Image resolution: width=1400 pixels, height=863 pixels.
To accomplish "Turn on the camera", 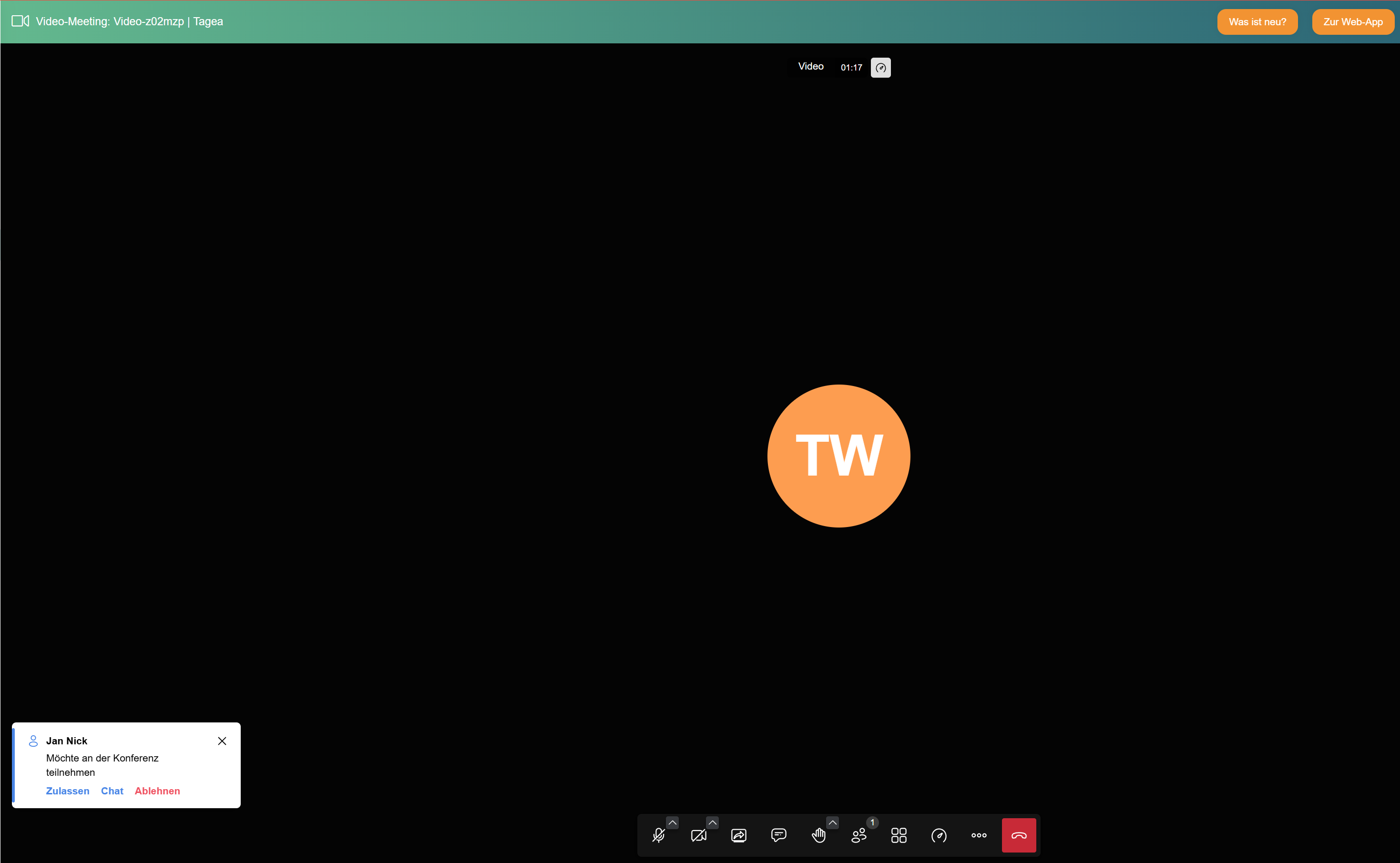I will point(698,836).
